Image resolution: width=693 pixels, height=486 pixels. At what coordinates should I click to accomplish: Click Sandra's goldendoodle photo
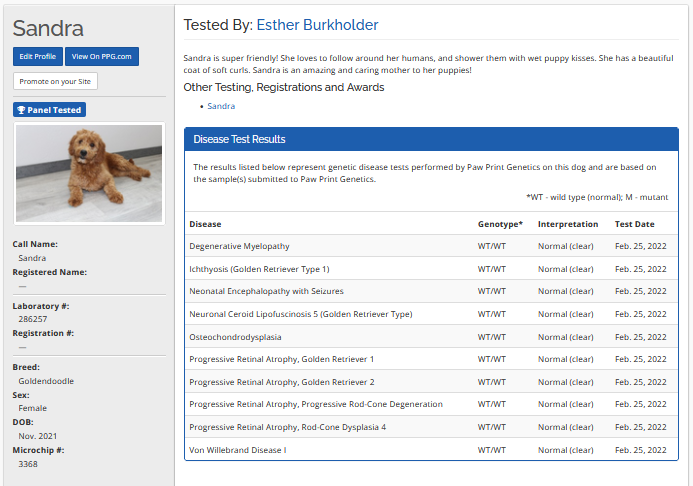[x=89, y=173]
